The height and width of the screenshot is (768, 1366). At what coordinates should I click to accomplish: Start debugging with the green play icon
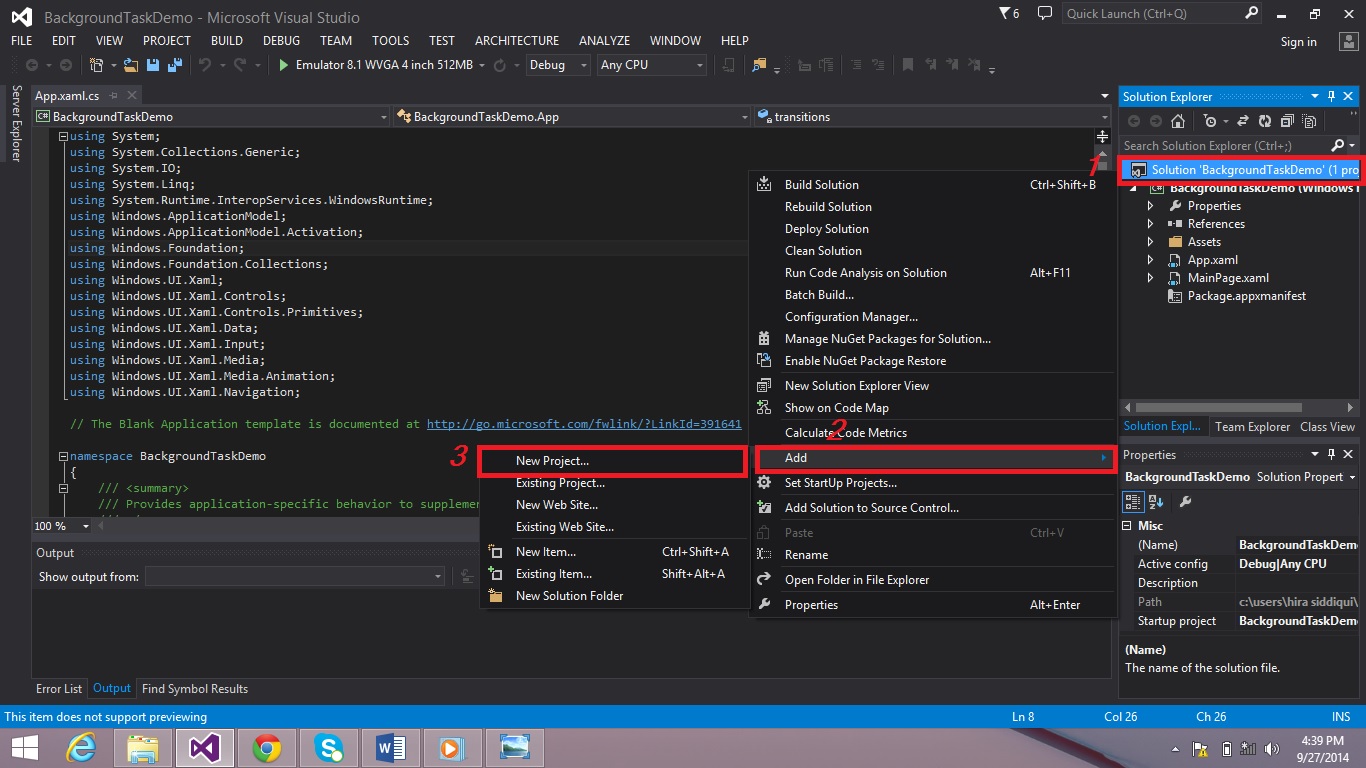(284, 65)
